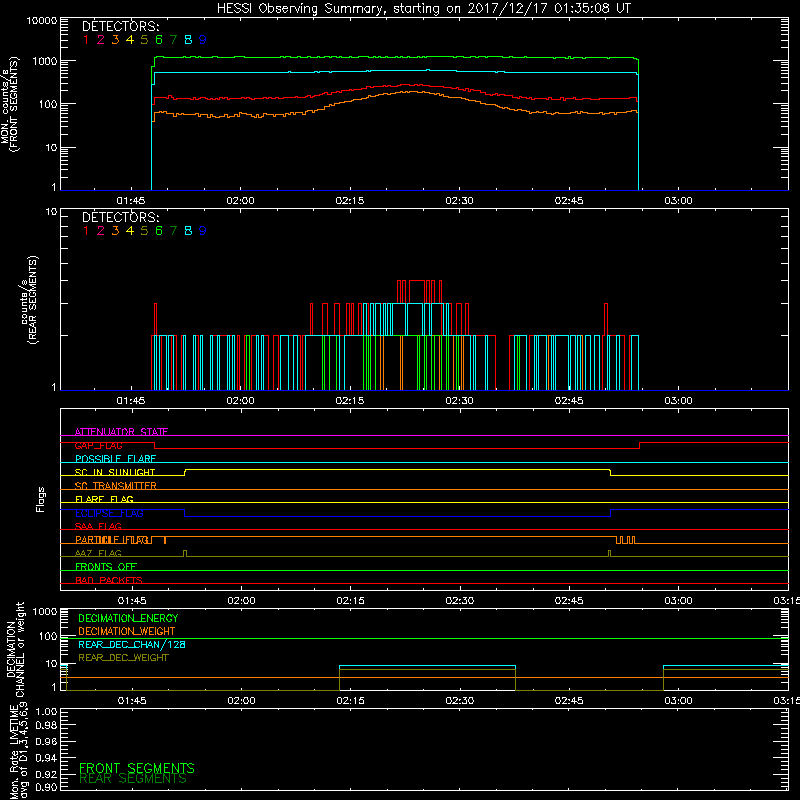The height and width of the screenshot is (800, 800).
Task: Click orange detector 3 in rear segments legend
Action: pos(115,231)
